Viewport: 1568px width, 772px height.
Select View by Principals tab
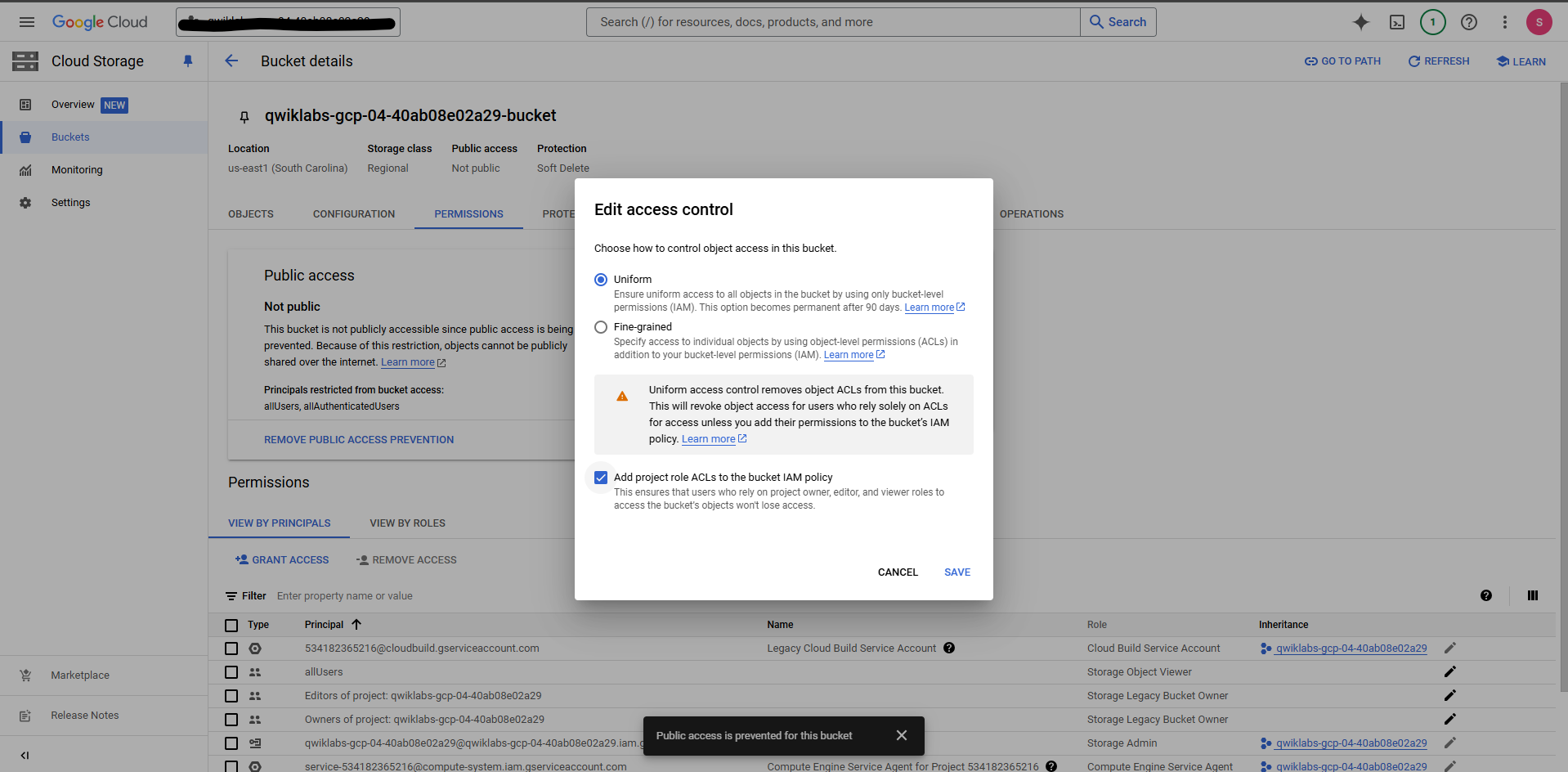[280, 523]
